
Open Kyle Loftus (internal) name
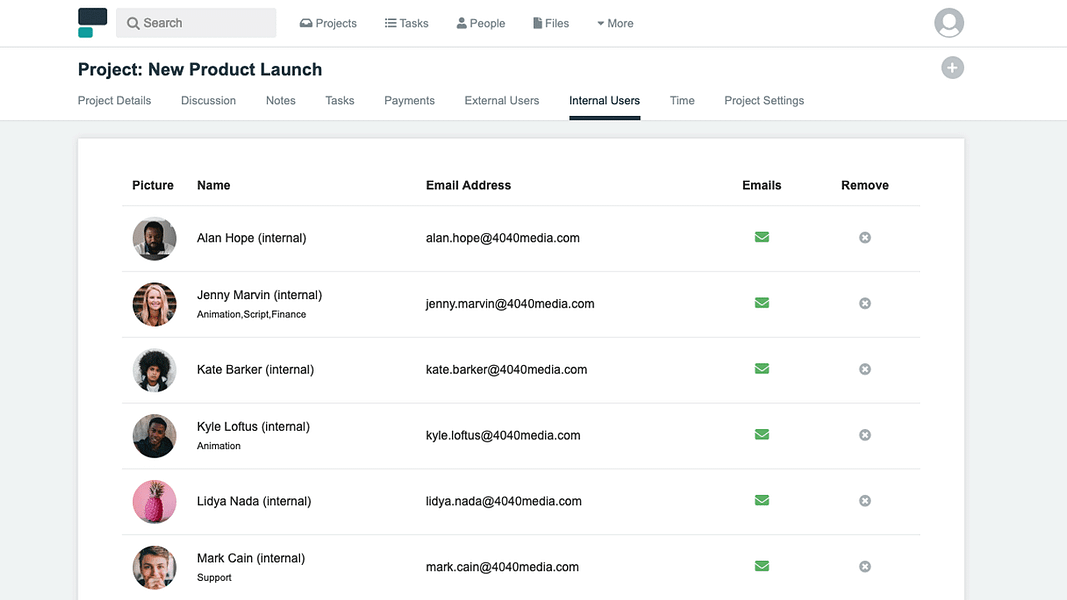pyautogui.click(x=253, y=427)
